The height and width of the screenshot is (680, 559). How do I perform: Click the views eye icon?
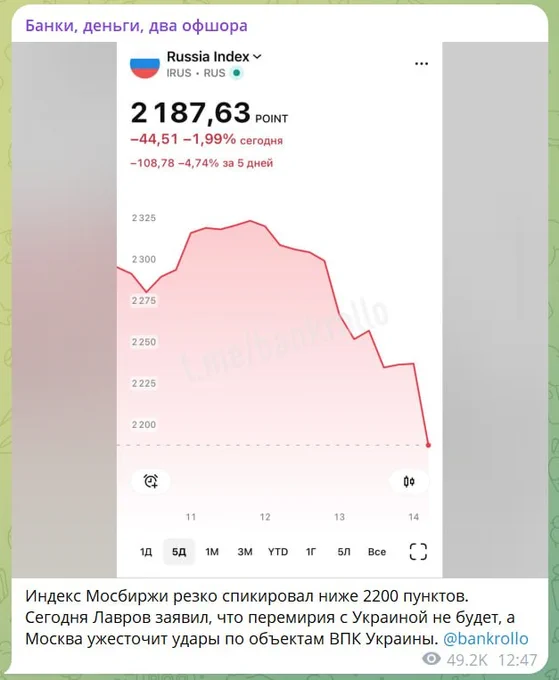431,660
